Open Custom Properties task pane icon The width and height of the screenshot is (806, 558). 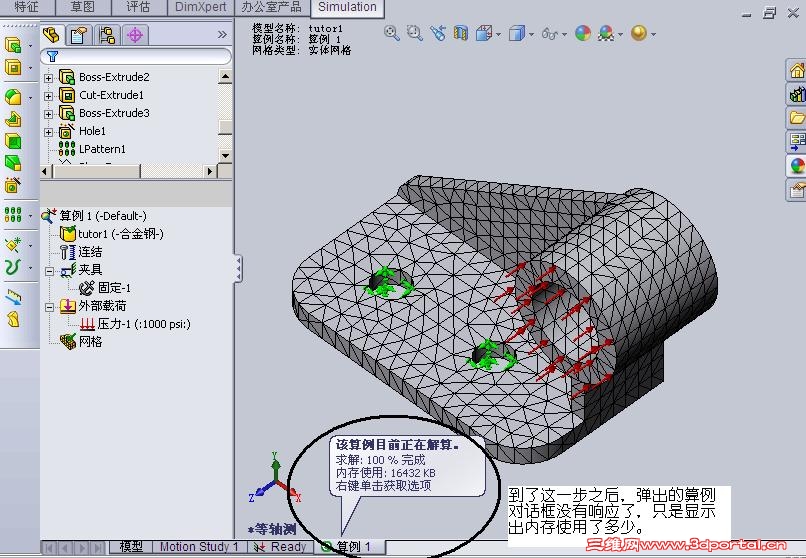coord(796,190)
